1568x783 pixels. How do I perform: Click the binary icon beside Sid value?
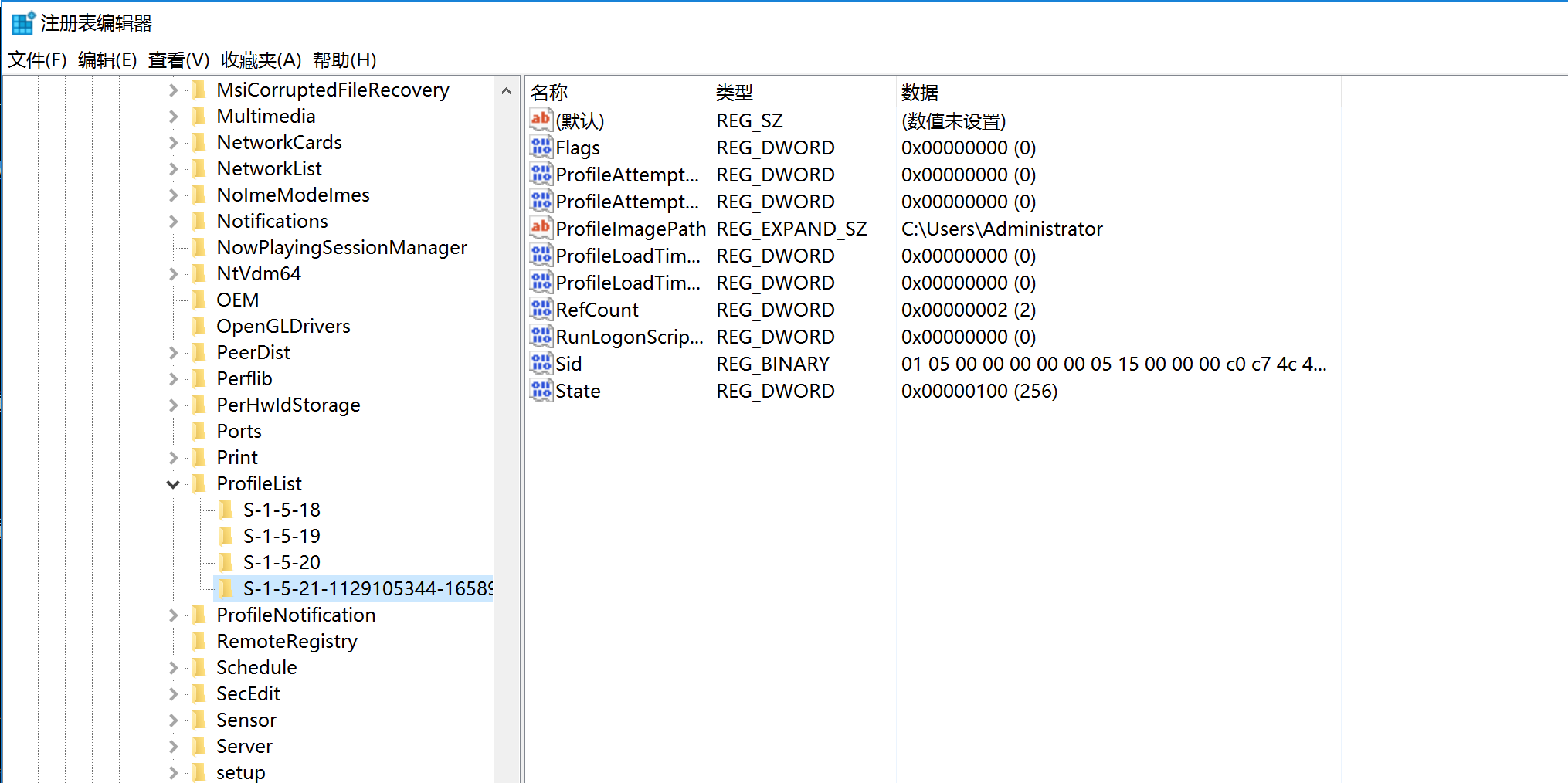(x=541, y=363)
